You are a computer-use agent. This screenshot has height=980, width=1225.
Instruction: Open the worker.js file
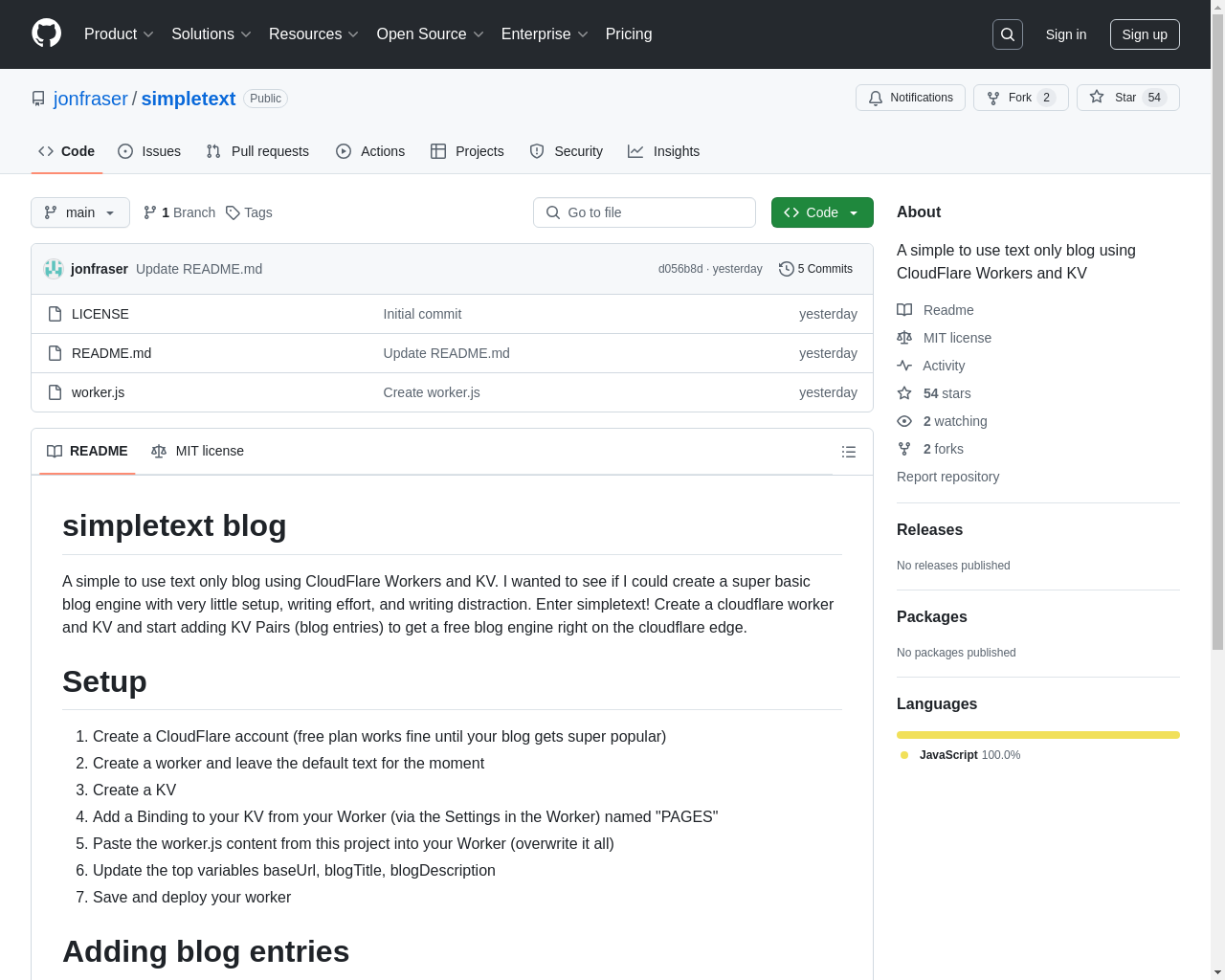[x=98, y=392]
